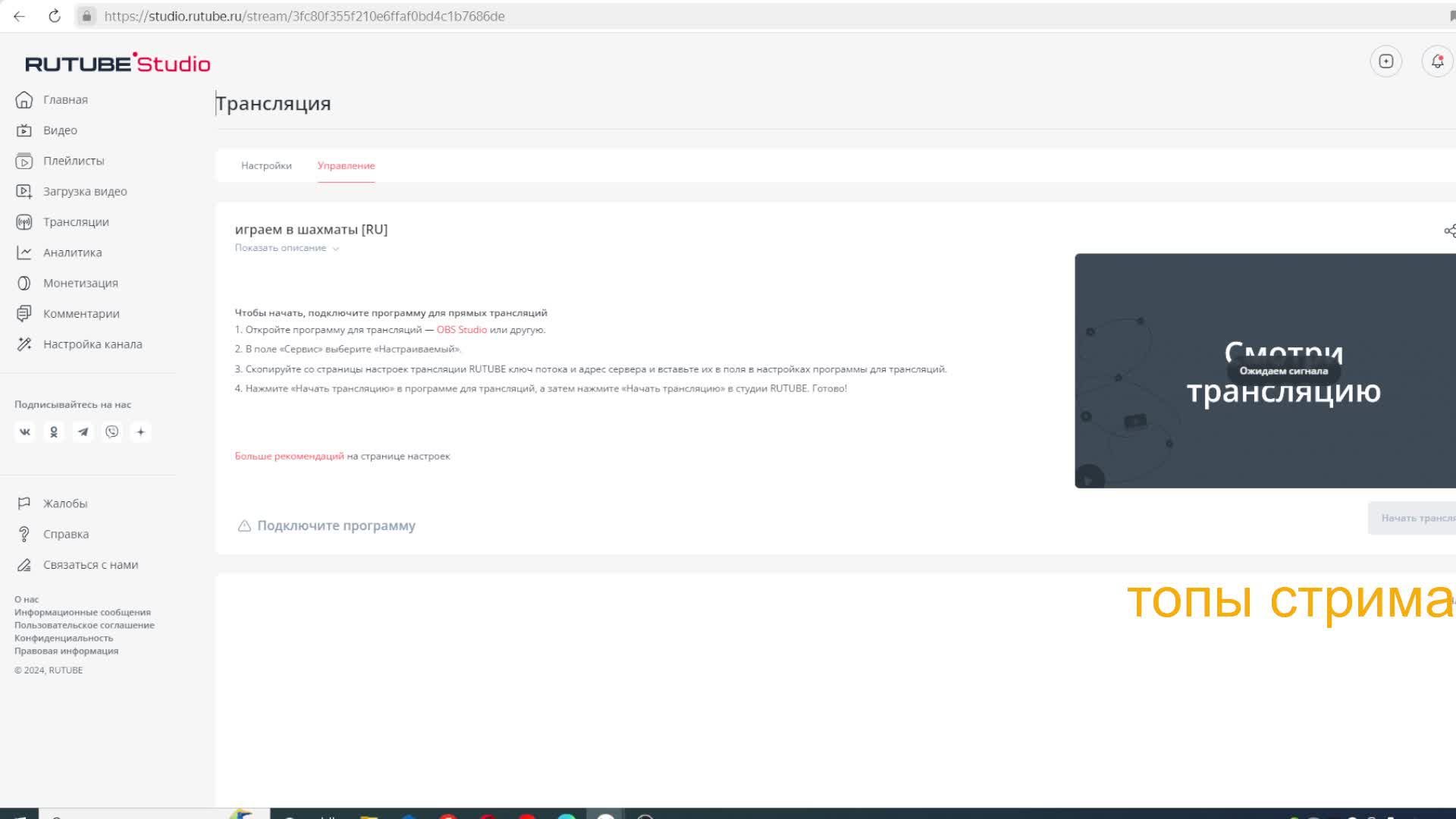Open Монетизация coin icon
Screen dimensions: 1456x819
click(x=24, y=283)
